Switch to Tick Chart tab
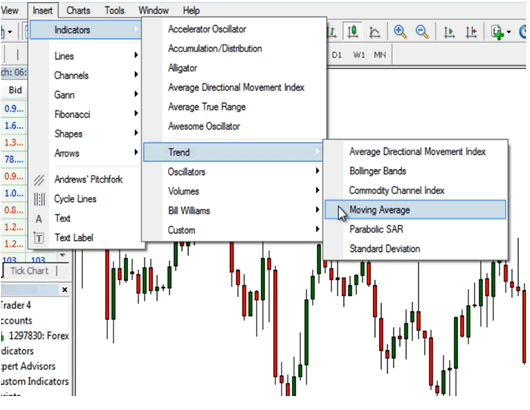 pos(29,271)
